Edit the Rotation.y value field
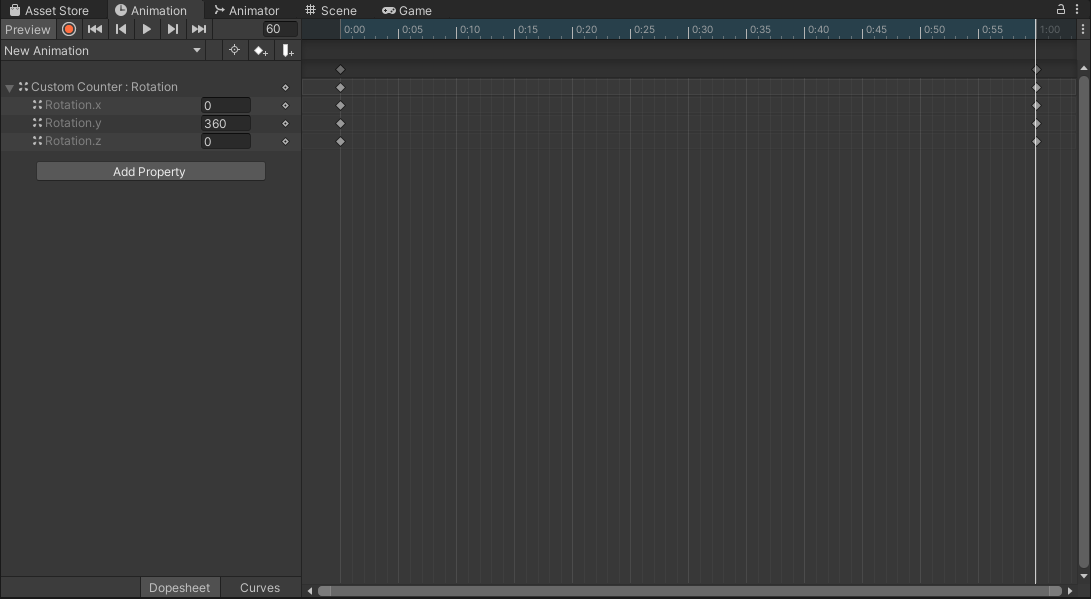1091x599 pixels. [225, 123]
